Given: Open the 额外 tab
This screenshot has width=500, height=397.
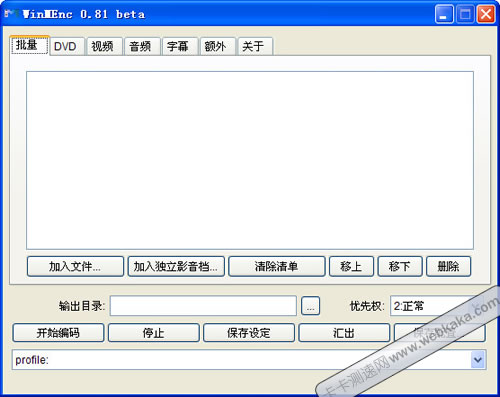Looking at the screenshot, I should [216, 46].
